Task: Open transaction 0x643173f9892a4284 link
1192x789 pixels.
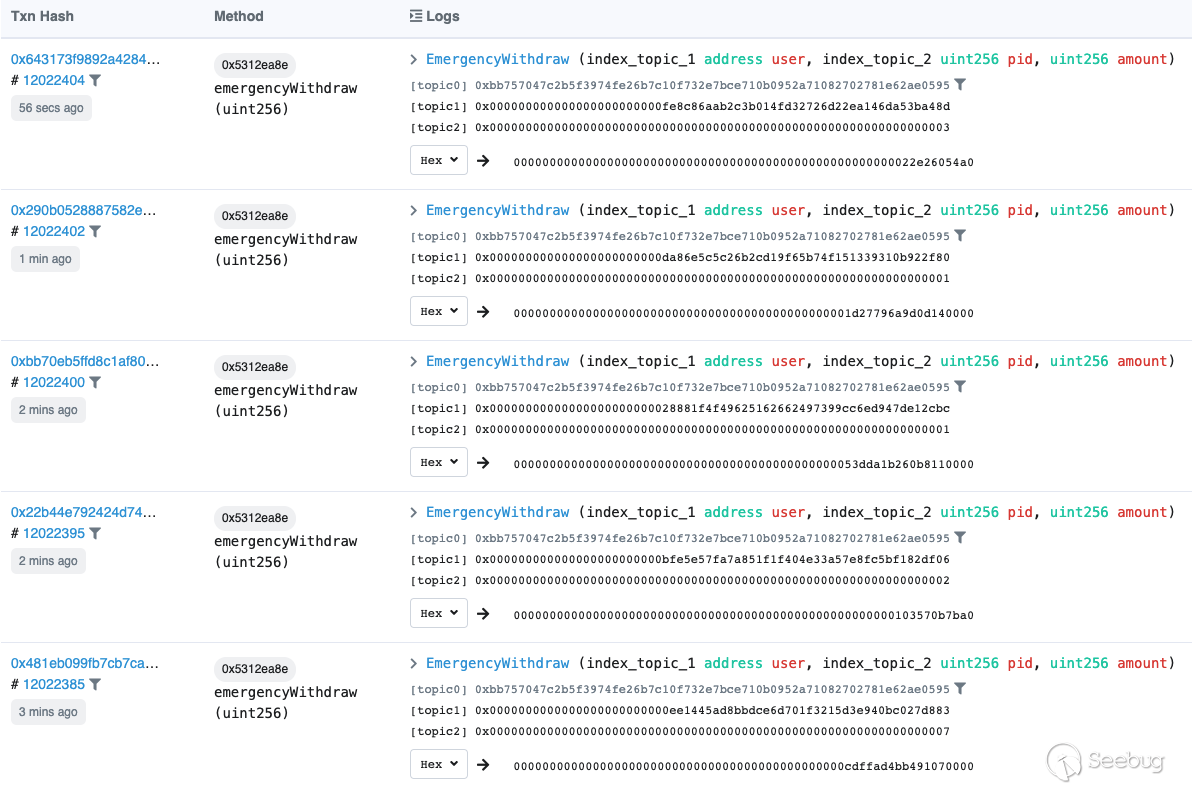Action: point(85,59)
